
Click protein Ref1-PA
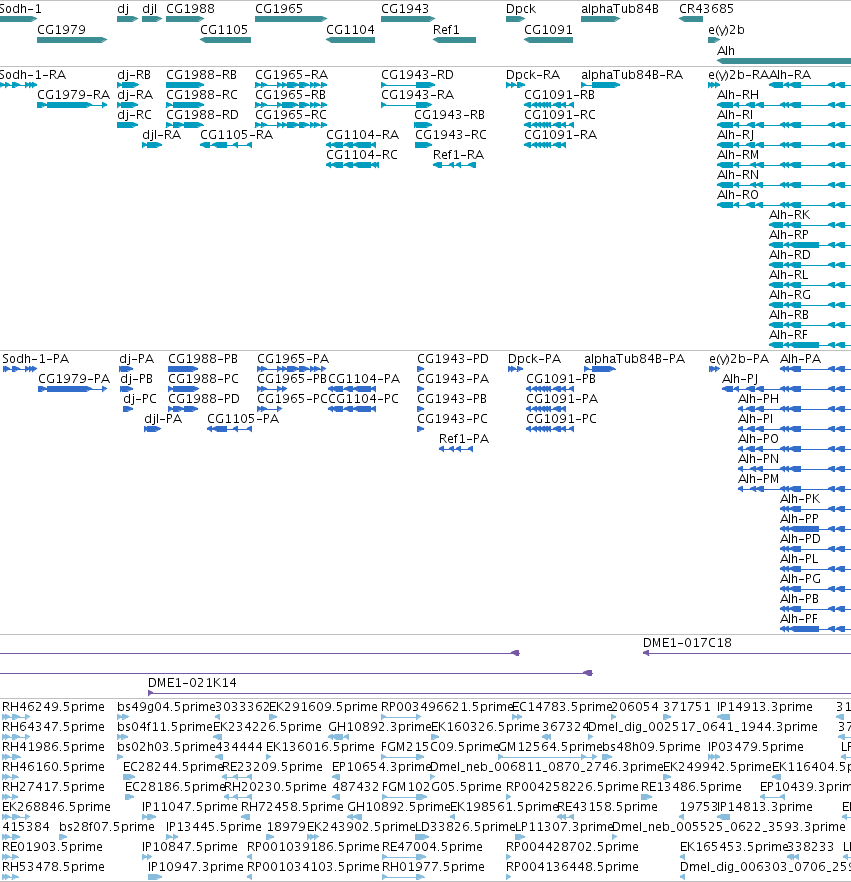tap(456, 449)
